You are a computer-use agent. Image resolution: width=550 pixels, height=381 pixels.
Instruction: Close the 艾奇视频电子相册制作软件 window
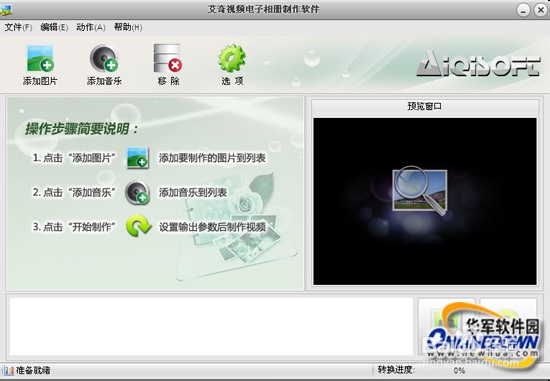(541, 10)
